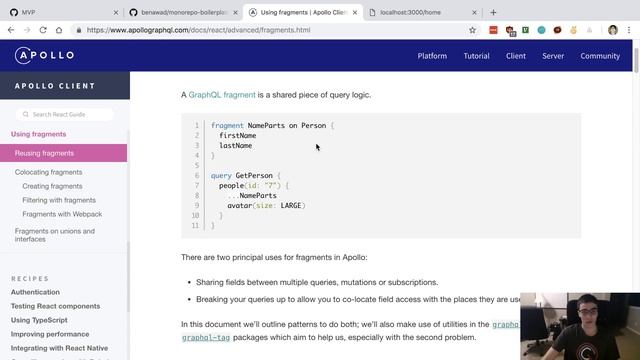
Task: Click the red rectangular extension icon
Action: pyautogui.click(x=493, y=30)
